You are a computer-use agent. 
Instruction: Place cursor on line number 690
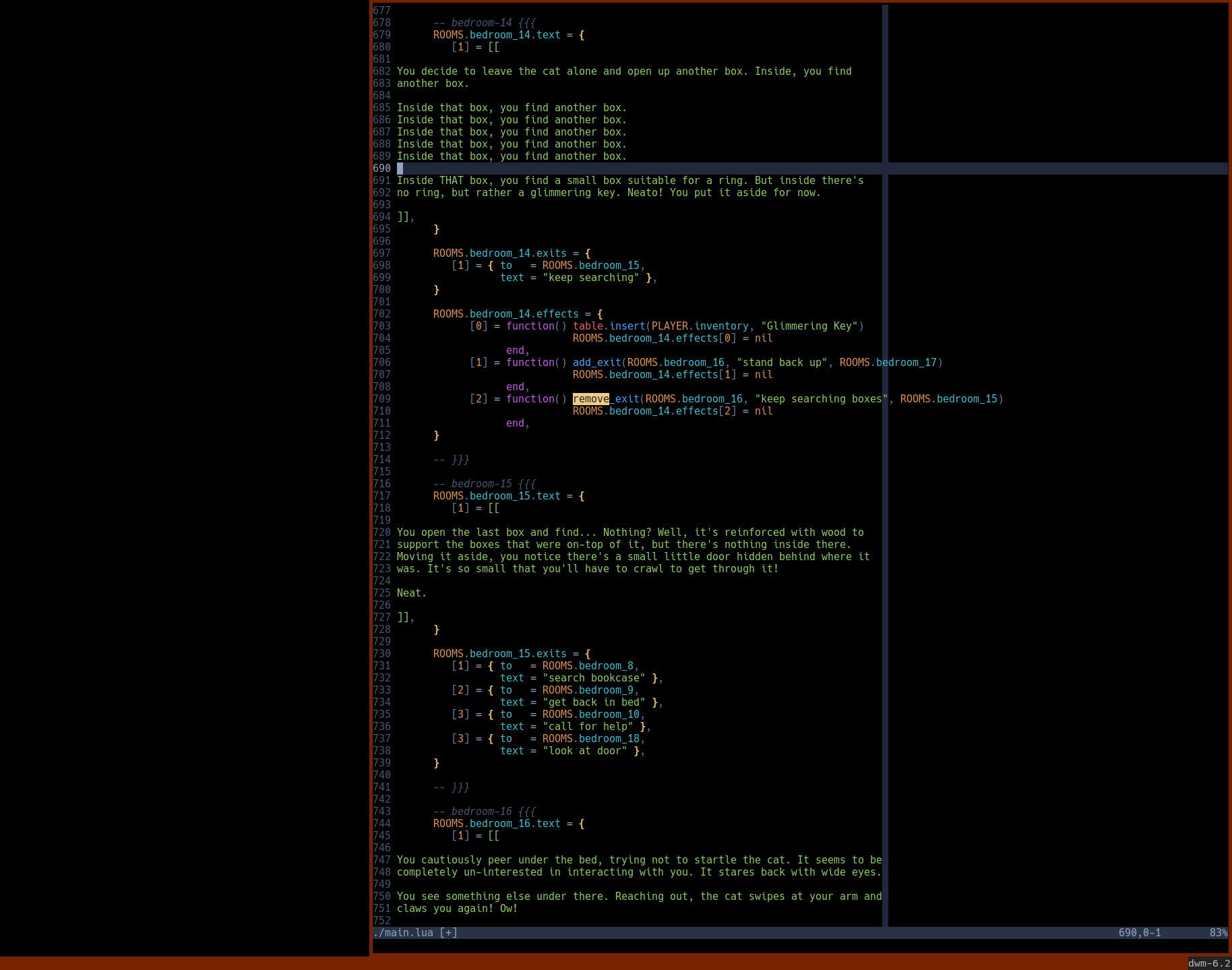click(381, 168)
